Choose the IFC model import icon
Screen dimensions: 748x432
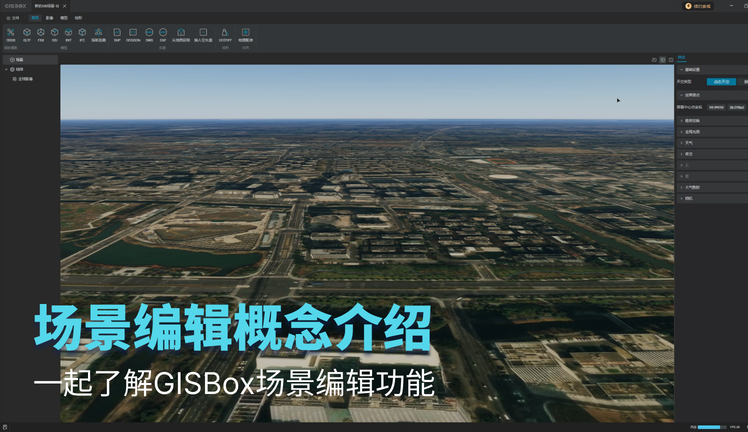coord(82,34)
